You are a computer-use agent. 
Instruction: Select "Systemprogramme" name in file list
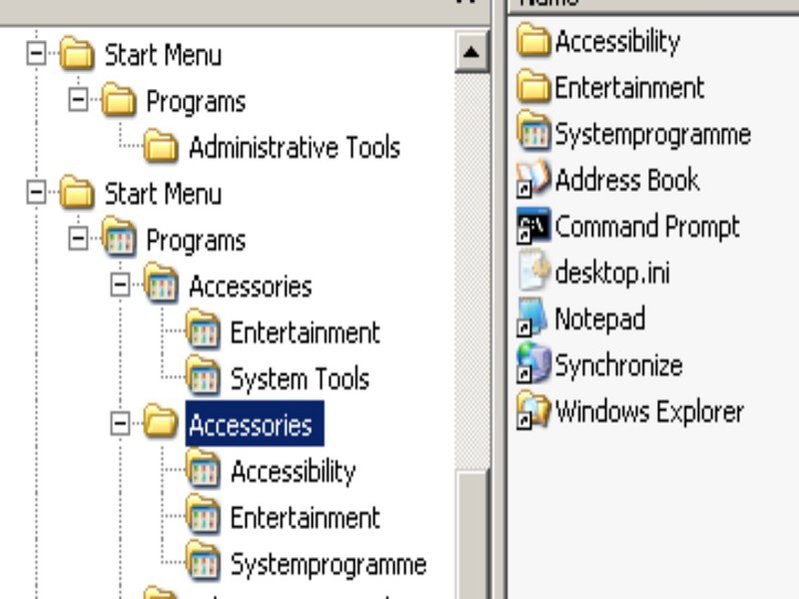653,134
